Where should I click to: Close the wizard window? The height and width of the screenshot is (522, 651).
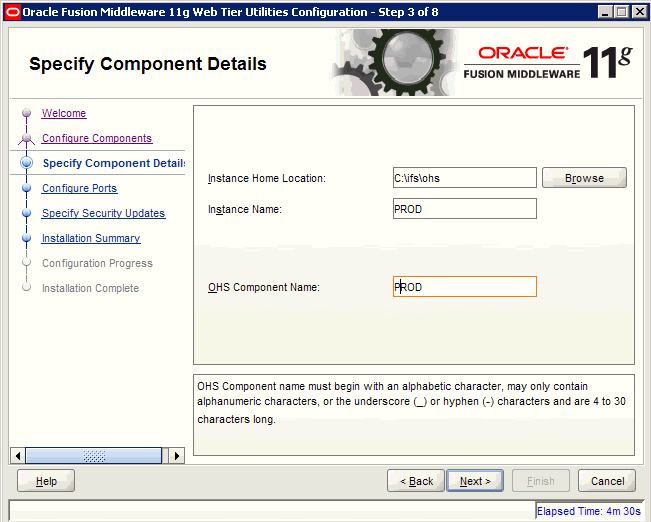tap(639, 12)
